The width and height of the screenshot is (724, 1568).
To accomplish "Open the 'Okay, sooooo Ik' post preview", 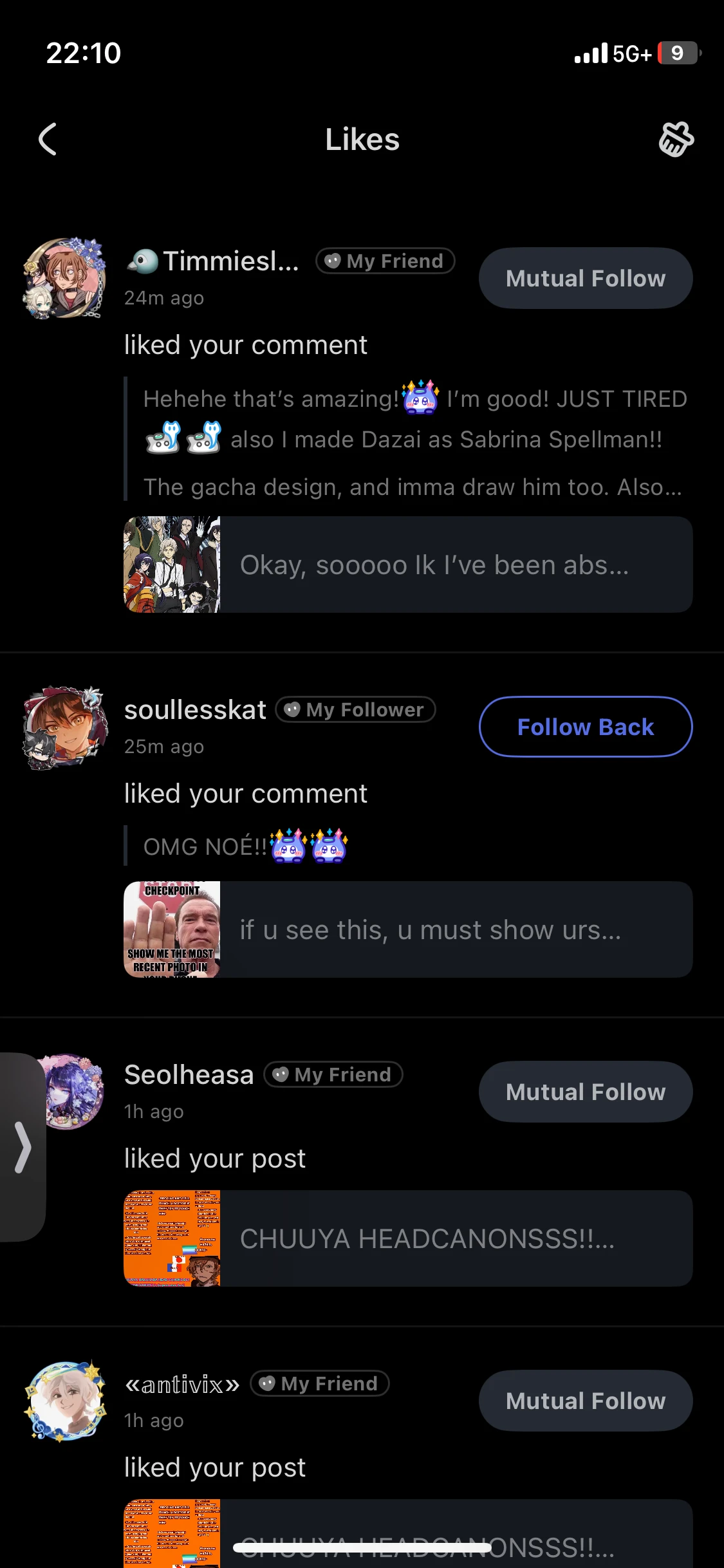I will pyautogui.click(x=408, y=565).
